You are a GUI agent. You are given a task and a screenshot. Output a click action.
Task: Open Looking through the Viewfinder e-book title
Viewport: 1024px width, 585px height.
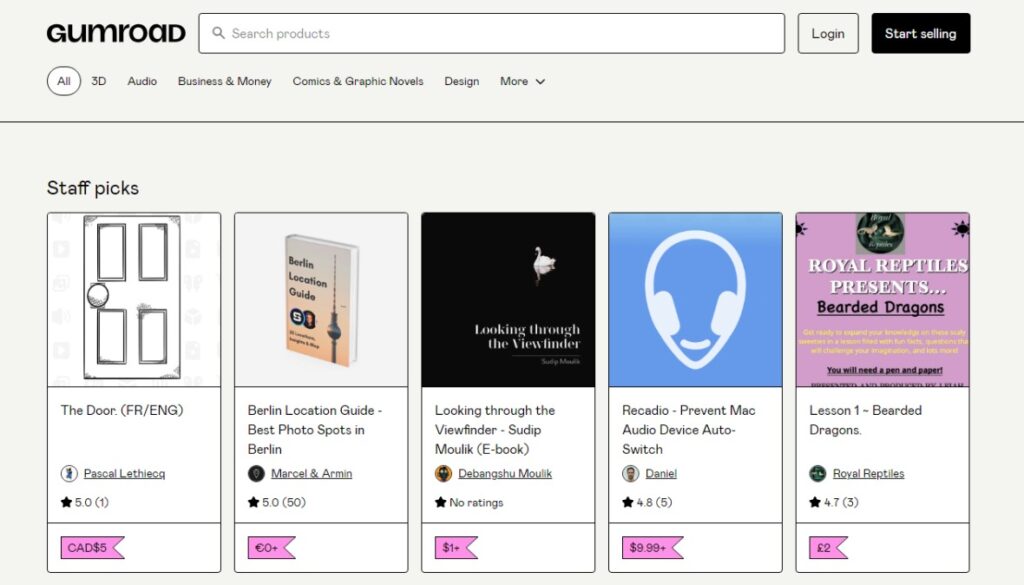point(495,430)
